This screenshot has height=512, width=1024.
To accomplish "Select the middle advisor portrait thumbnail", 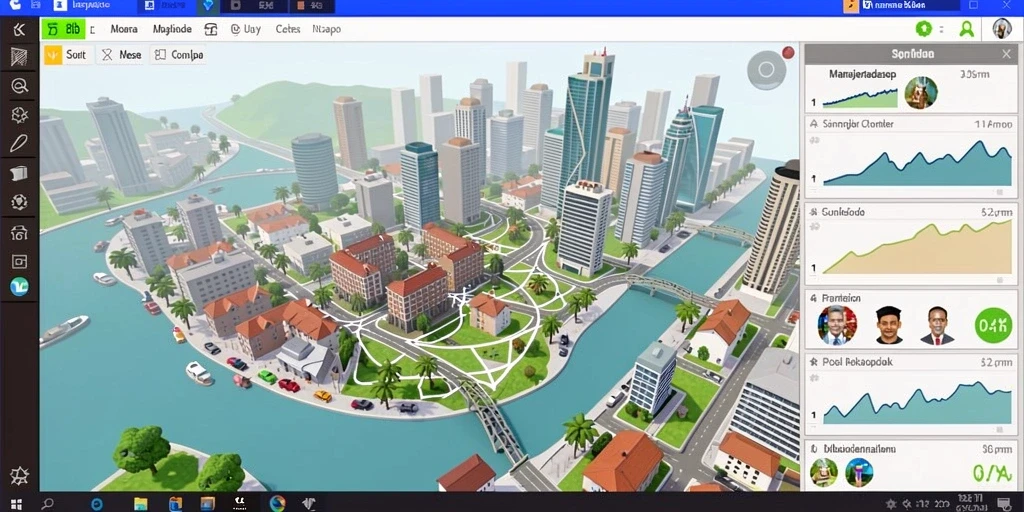I will point(888,325).
